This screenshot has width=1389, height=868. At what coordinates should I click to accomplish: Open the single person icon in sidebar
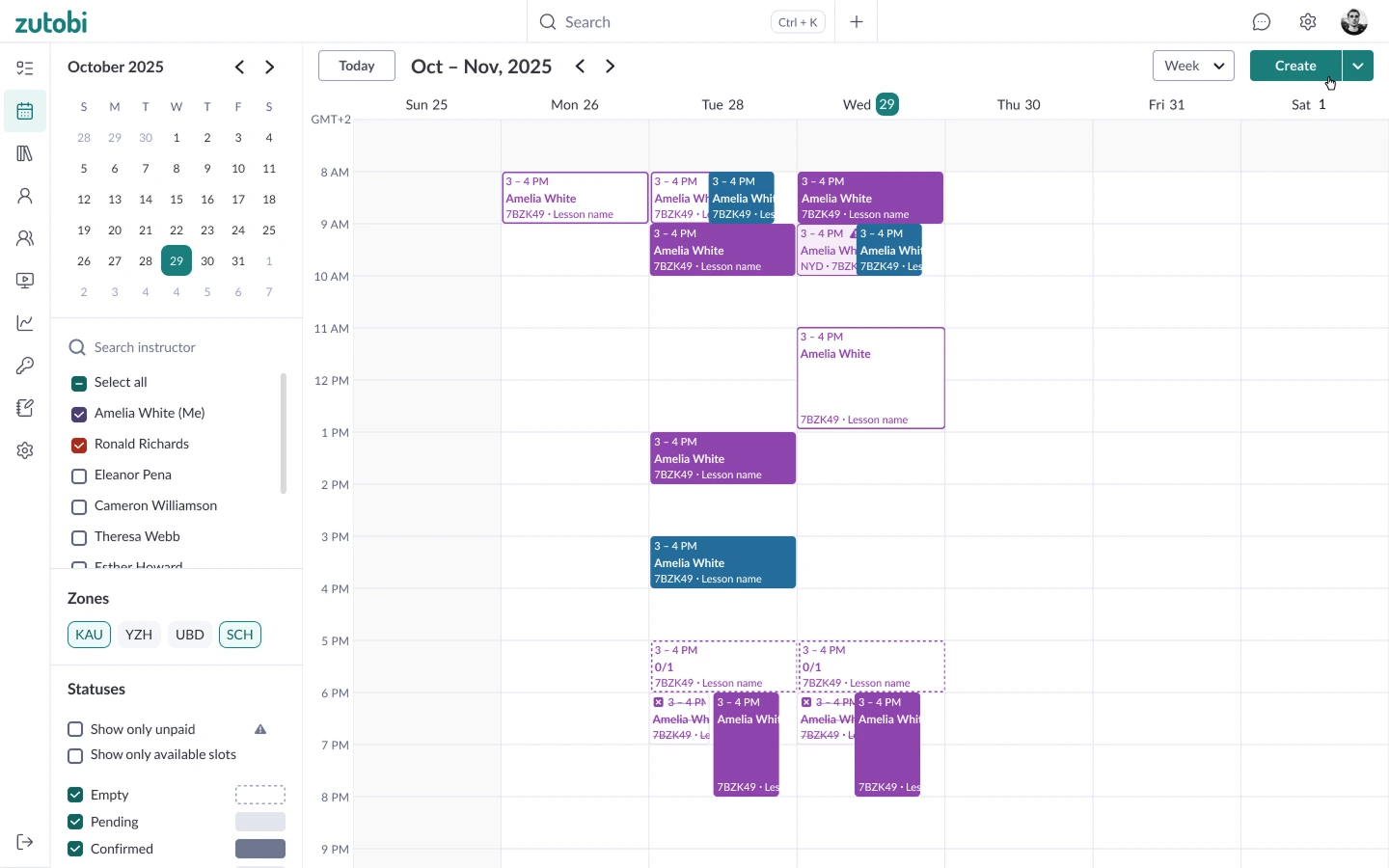coord(25,196)
